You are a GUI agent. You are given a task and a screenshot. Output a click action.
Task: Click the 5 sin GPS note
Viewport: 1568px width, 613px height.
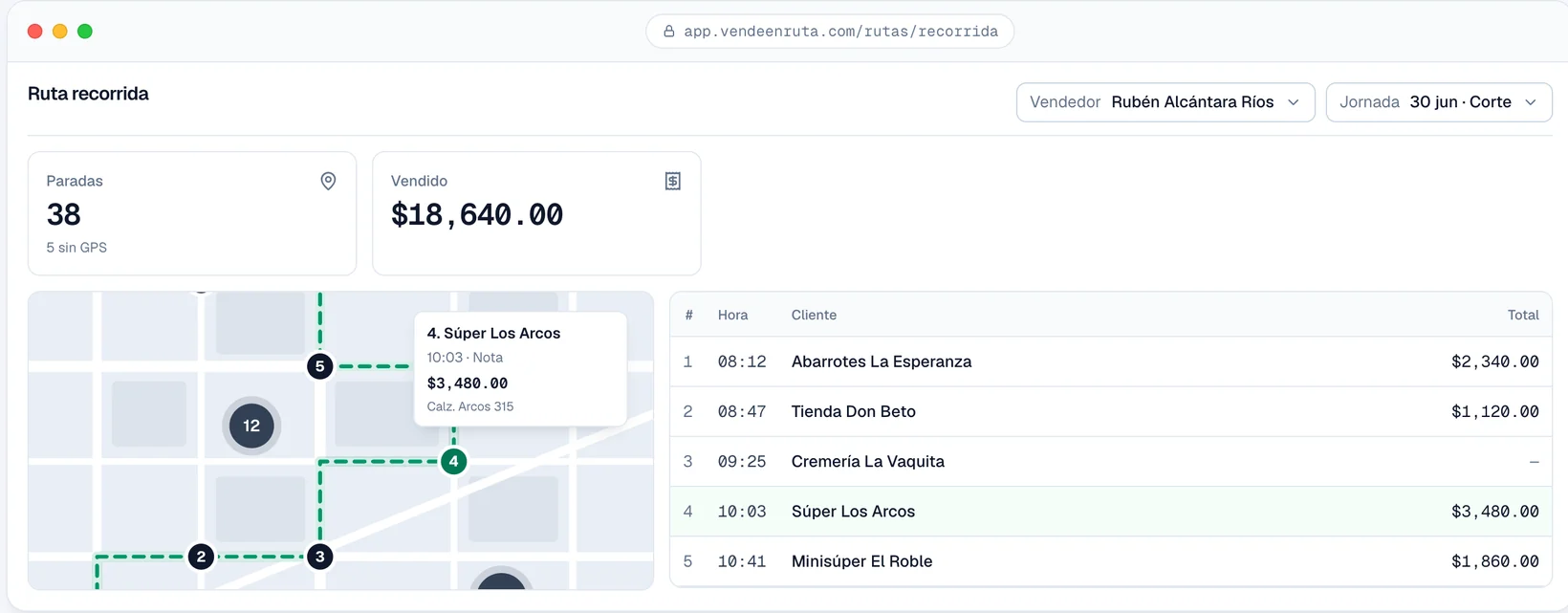point(76,247)
